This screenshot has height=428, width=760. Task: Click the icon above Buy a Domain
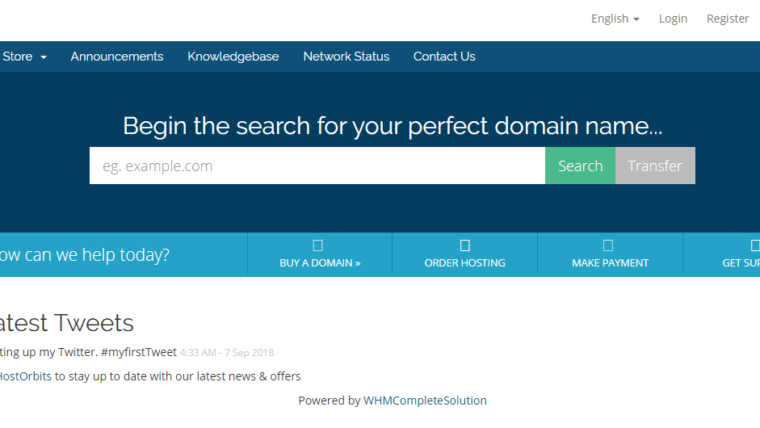pos(318,245)
